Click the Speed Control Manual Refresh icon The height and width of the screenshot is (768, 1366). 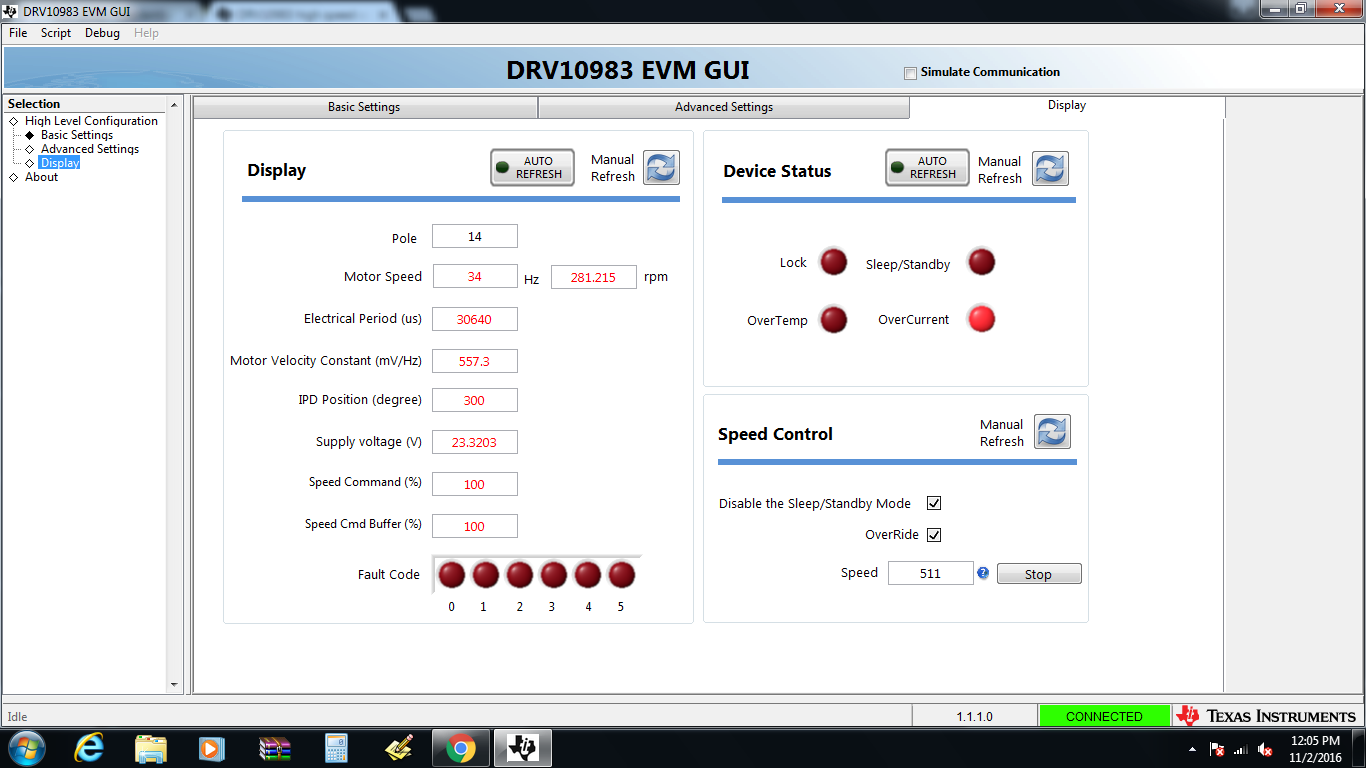click(x=1052, y=432)
